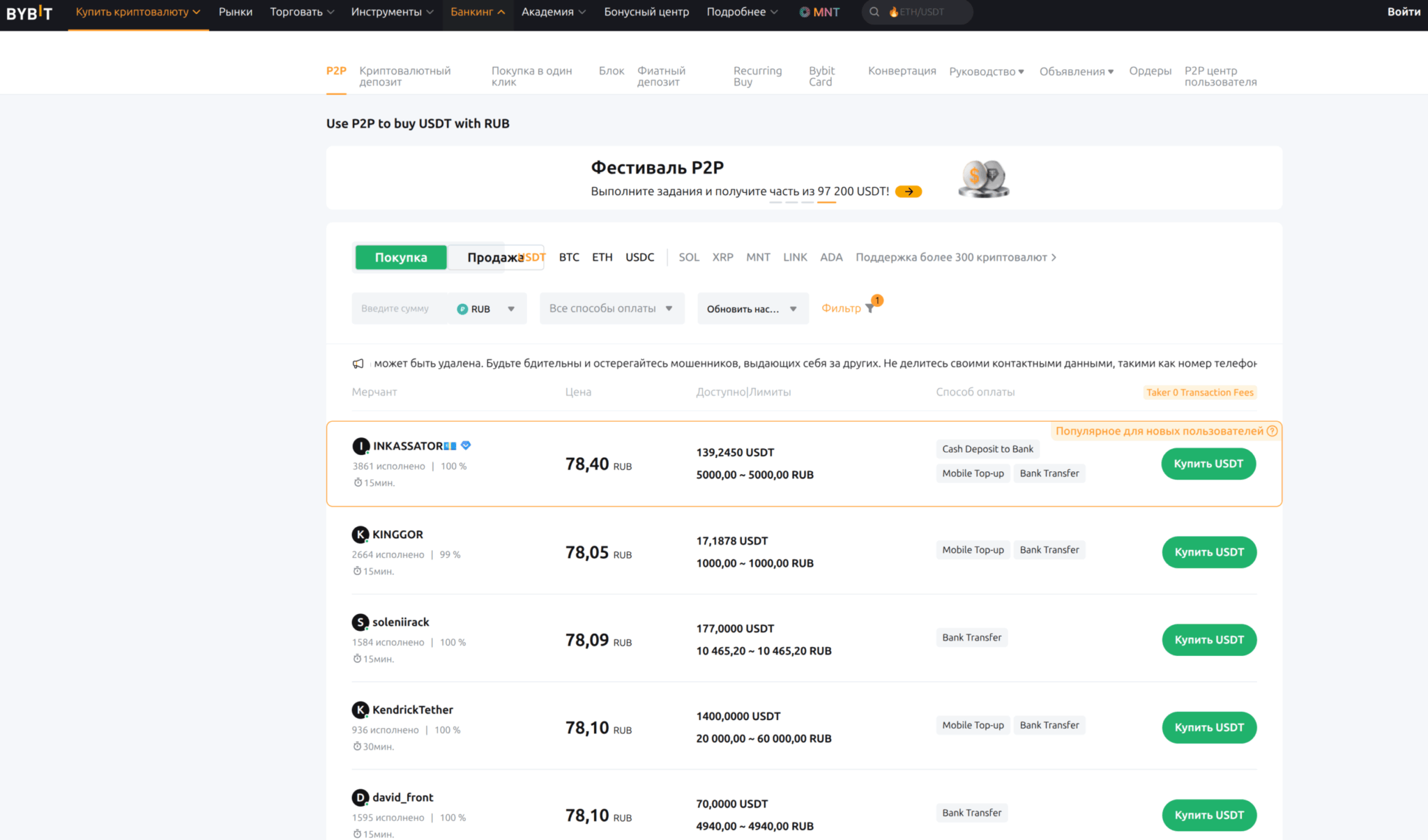The width and height of the screenshot is (1428, 840).
Task: Open the Обновить refresh interval dropdown
Action: pos(752,309)
